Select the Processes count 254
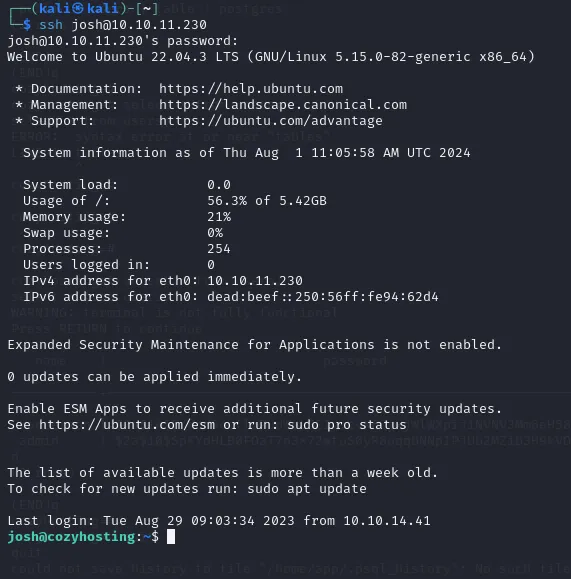Viewport: 571px width, 579px height. (x=219, y=249)
